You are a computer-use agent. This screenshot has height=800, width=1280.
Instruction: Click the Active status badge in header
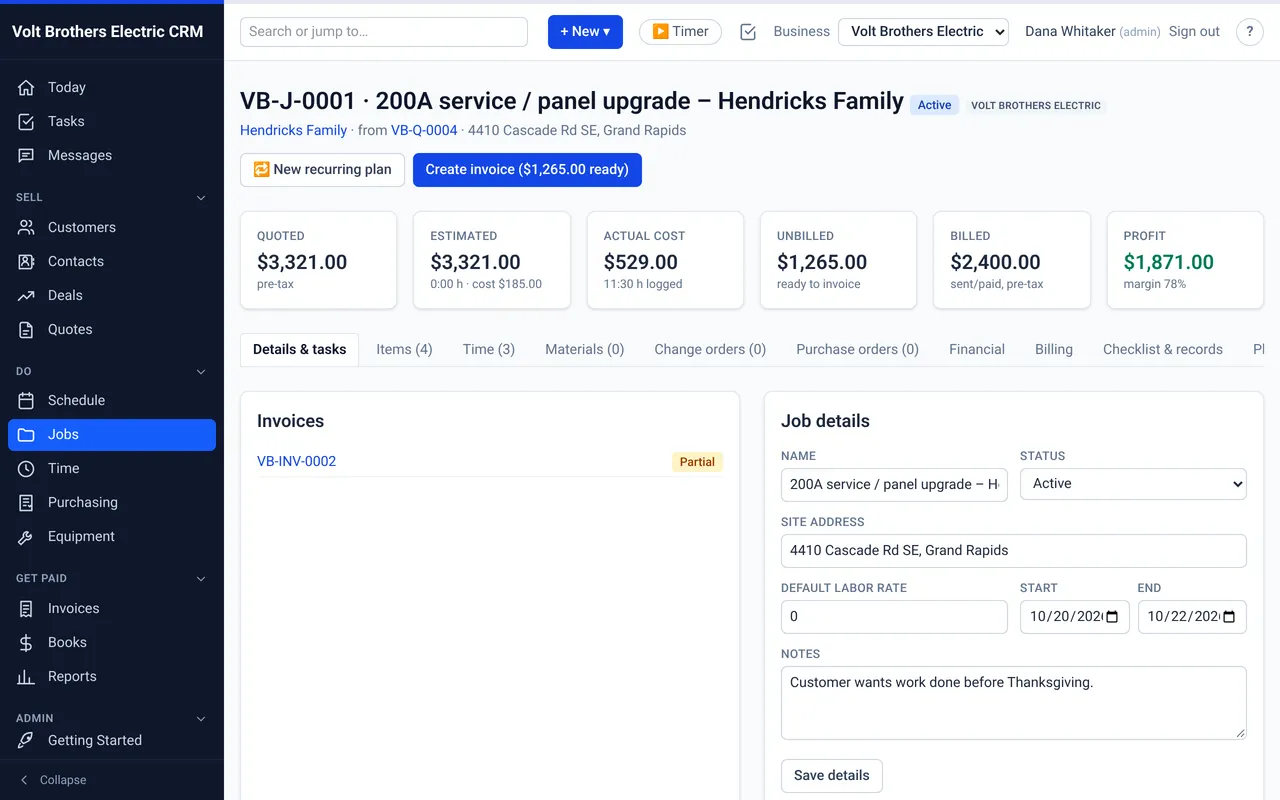click(x=935, y=105)
